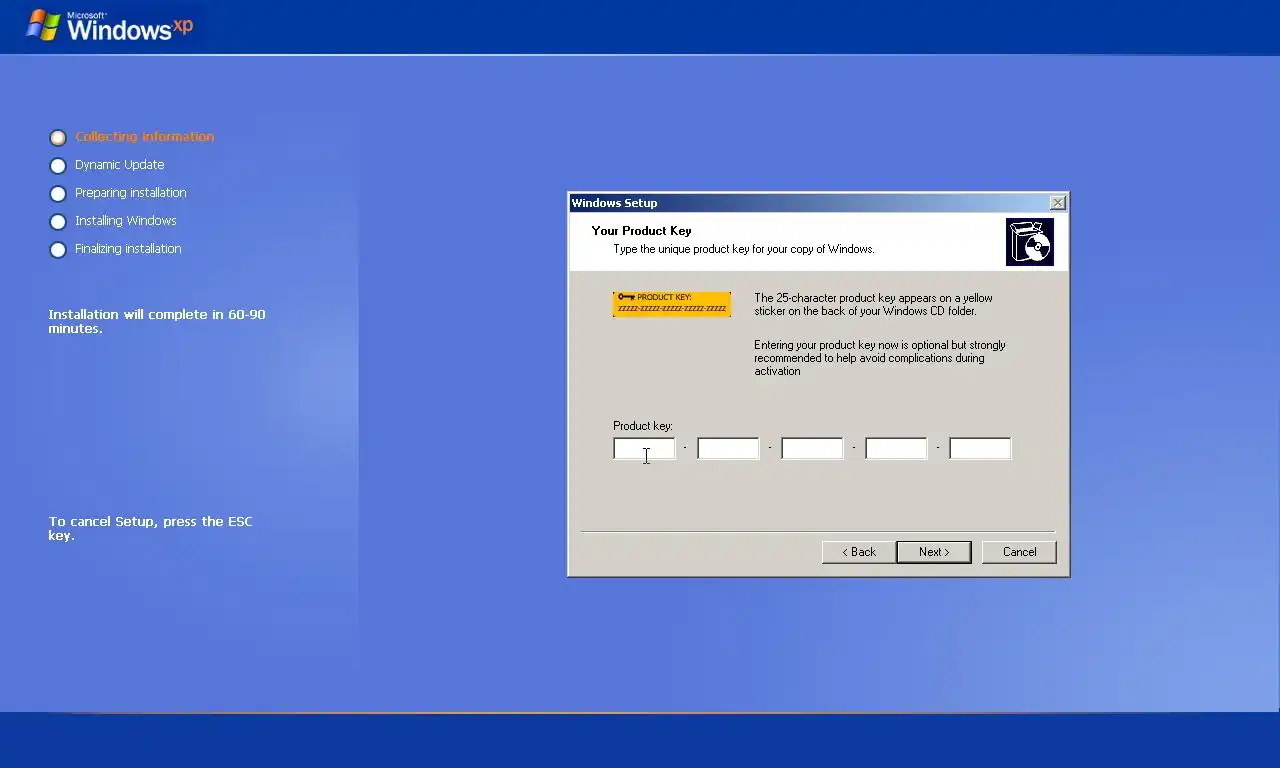Close Windows Setup via title bar X
1280x768 pixels.
pyautogui.click(x=1057, y=203)
